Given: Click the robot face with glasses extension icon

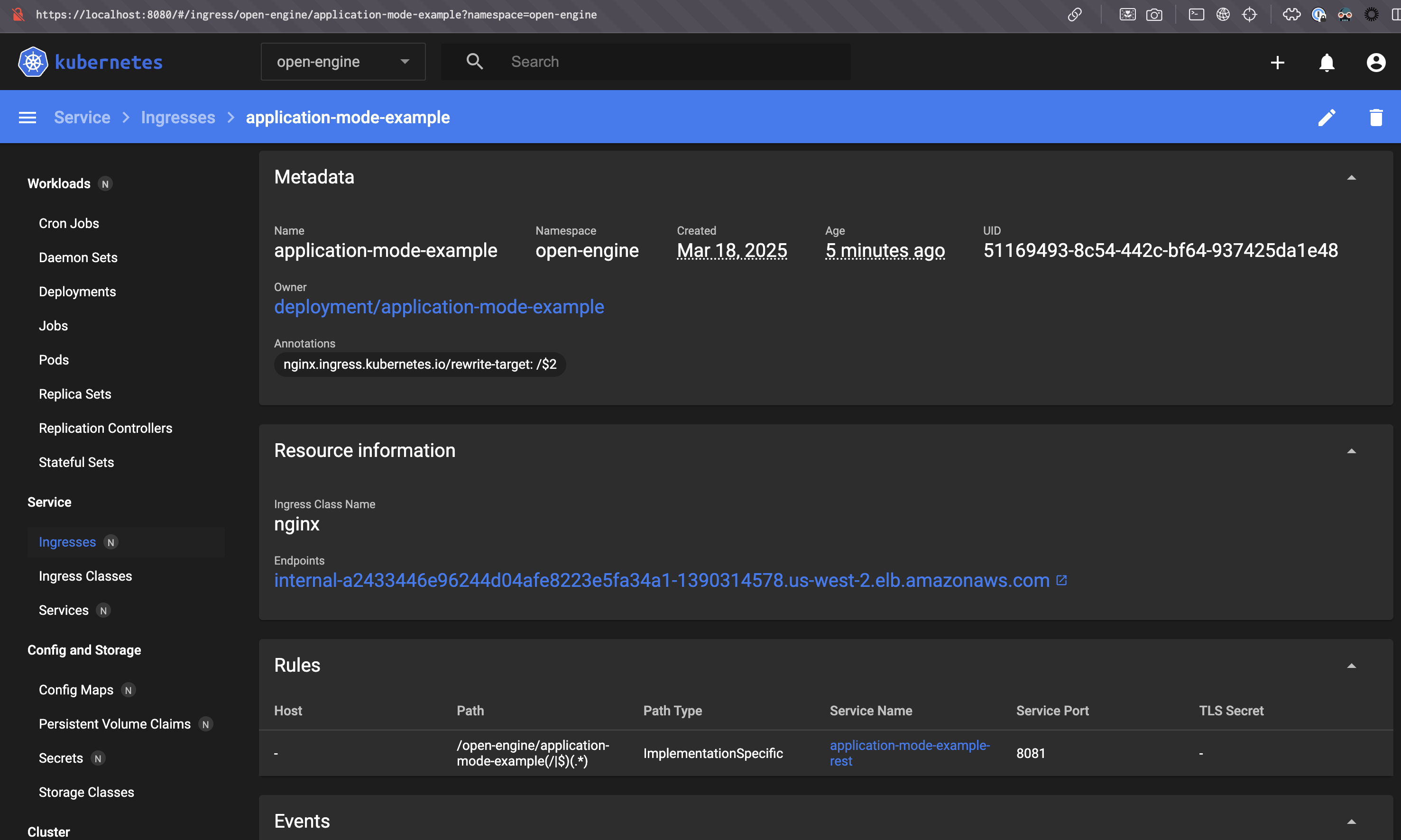Looking at the screenshot, I should pyautogui.click(x=1345, y=15).
